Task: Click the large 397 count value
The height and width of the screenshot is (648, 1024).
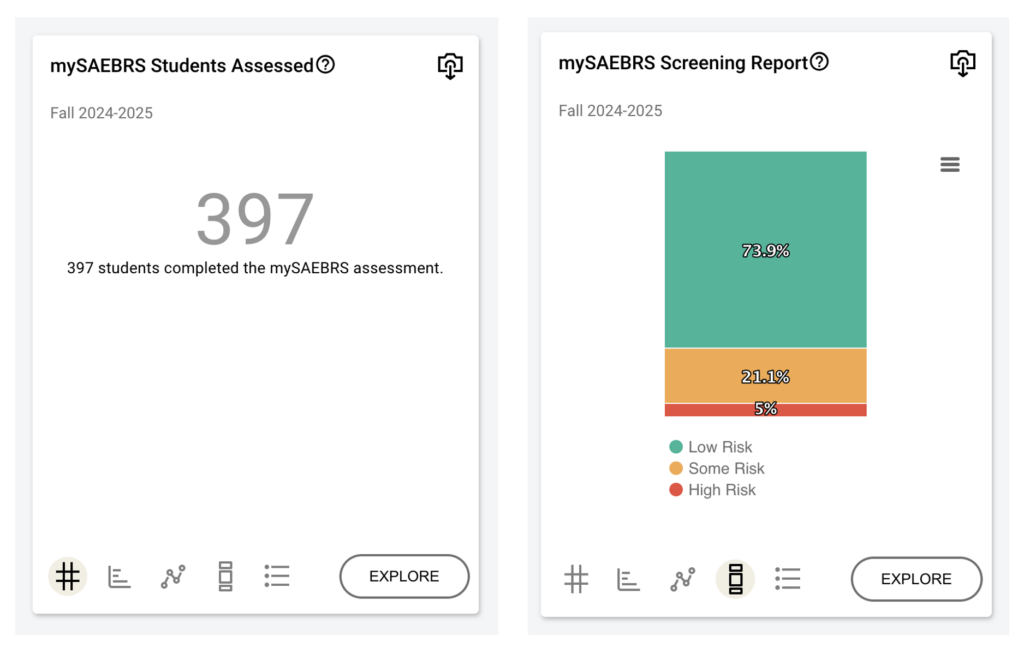Action: pyautogui.click(x=255, y=219)
